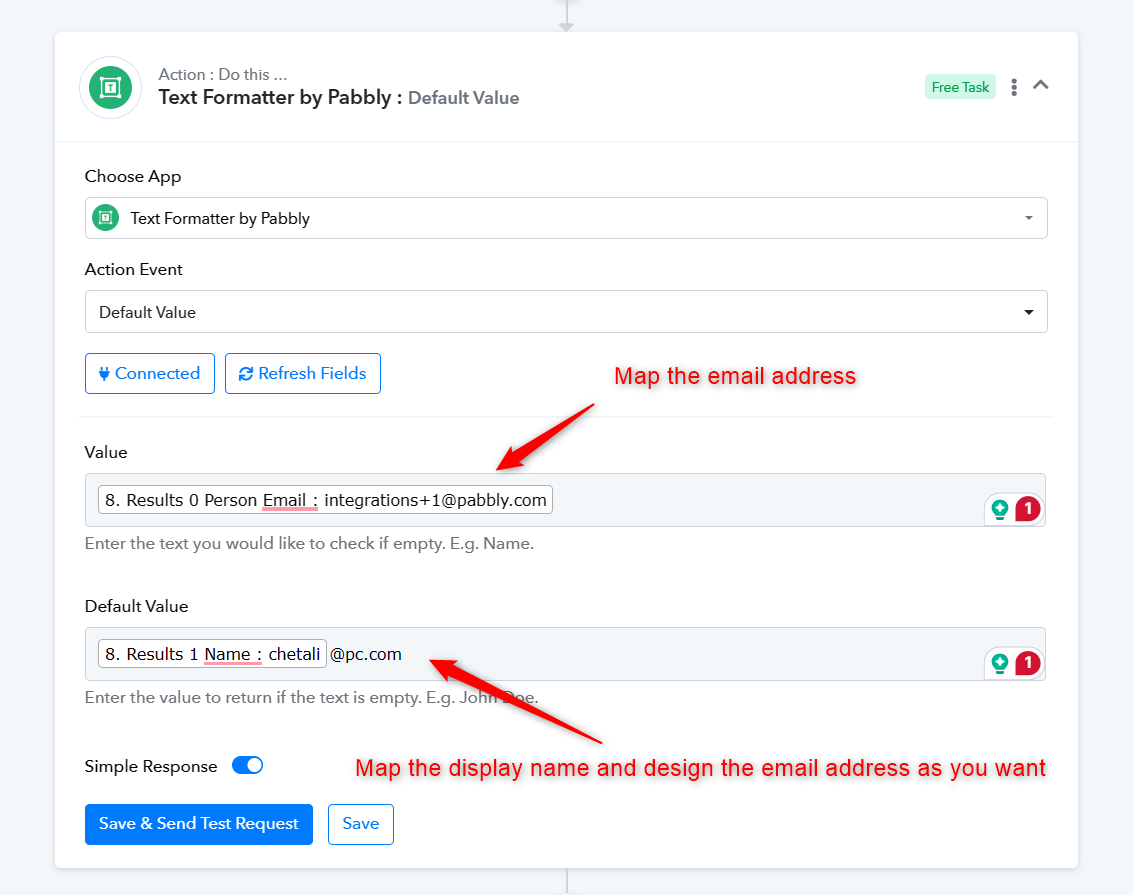Toggle the Simple Response switch
This screenshot has width=1133, height=895.
click(247, 766)
